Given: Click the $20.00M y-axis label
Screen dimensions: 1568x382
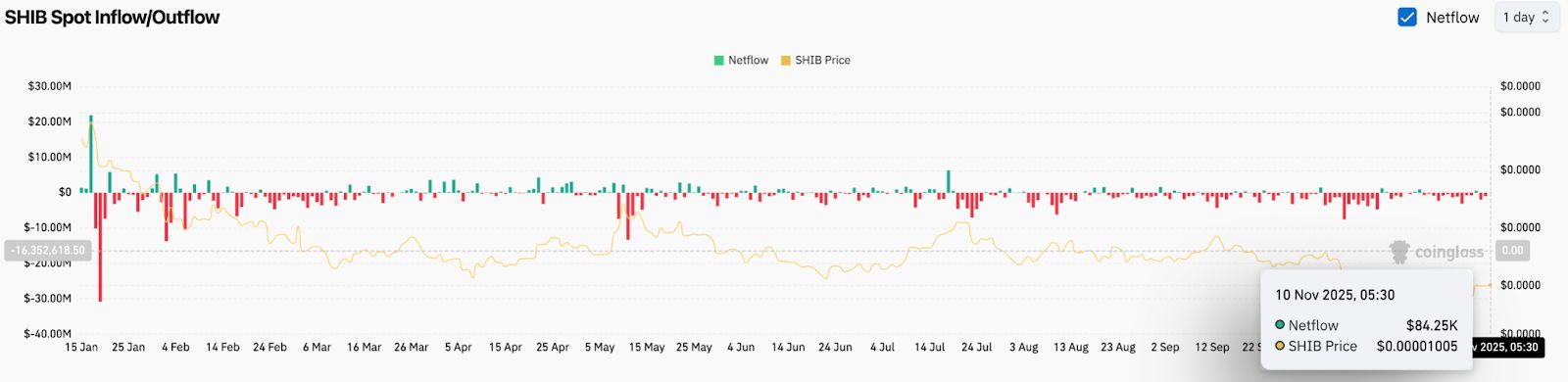Looking at the screenshot, I should (50, 121).
